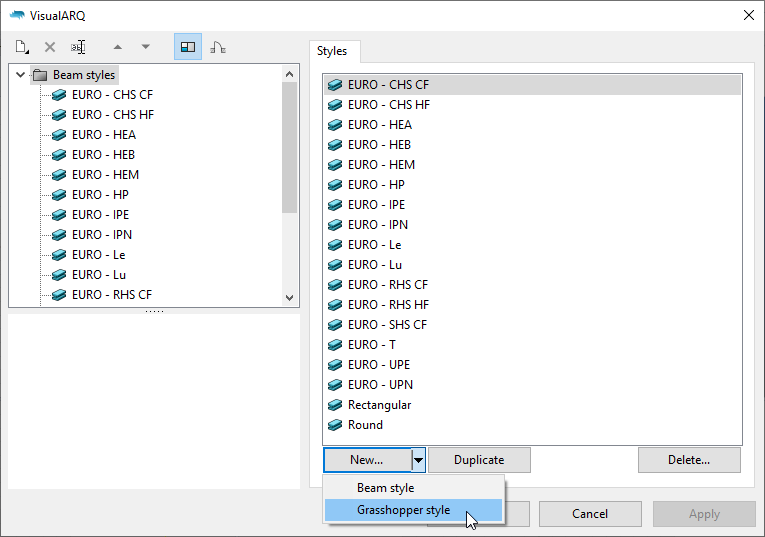Close the VisualARQ dialog window

(749, 16)
